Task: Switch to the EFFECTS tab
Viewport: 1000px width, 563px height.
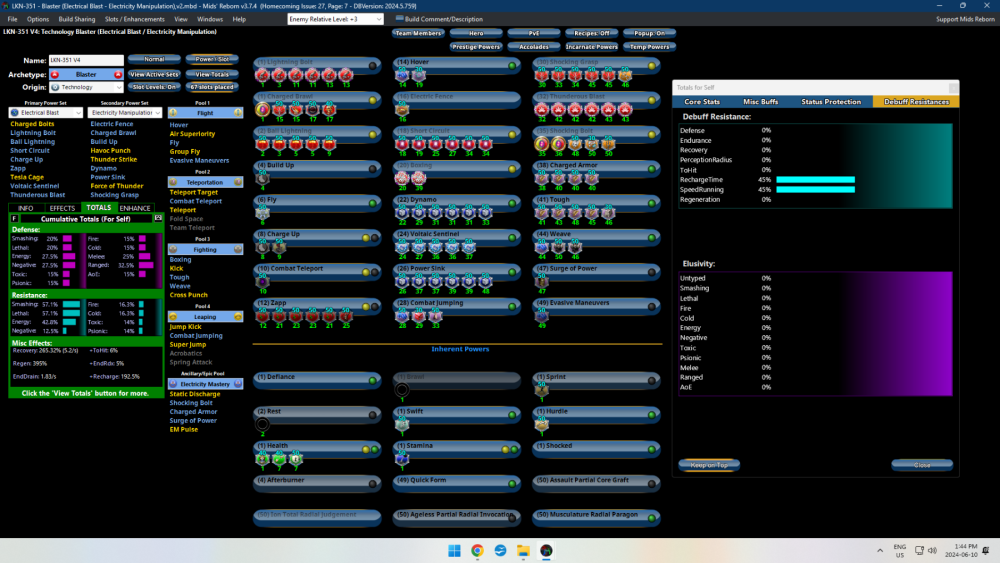Action: click(62, 208)
